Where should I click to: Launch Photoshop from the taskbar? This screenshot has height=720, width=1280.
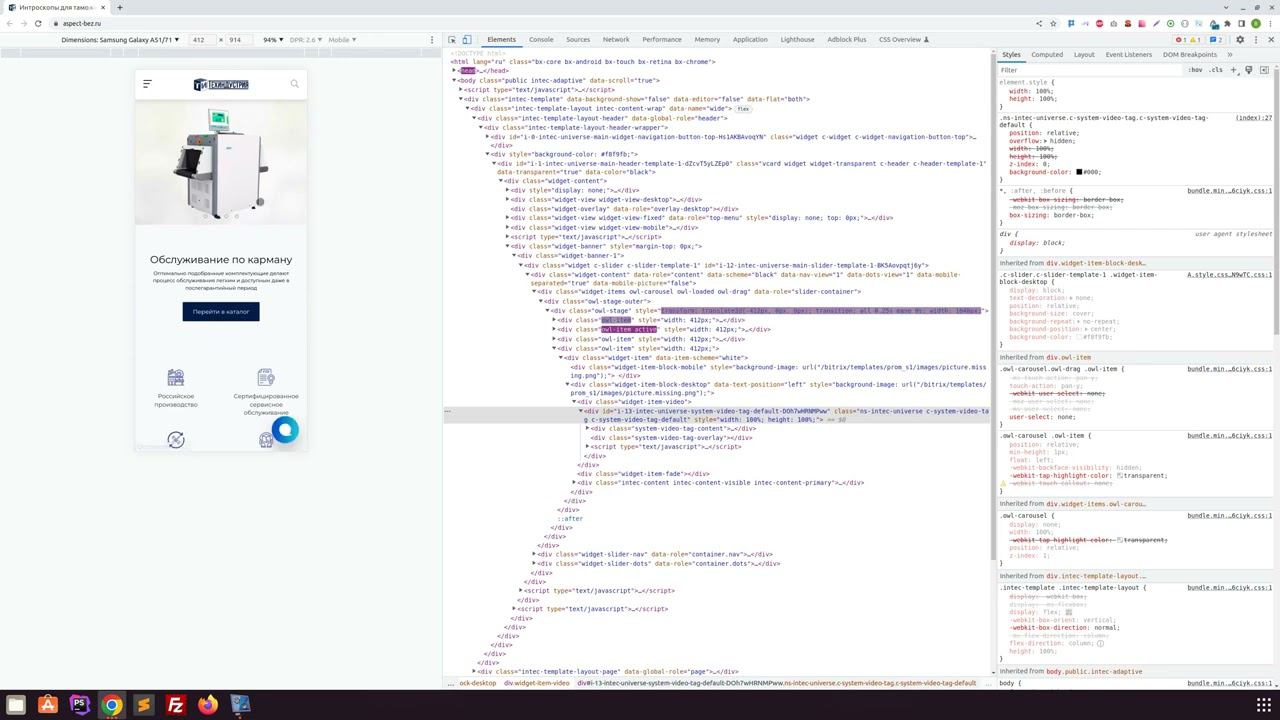tap(79, 705)
